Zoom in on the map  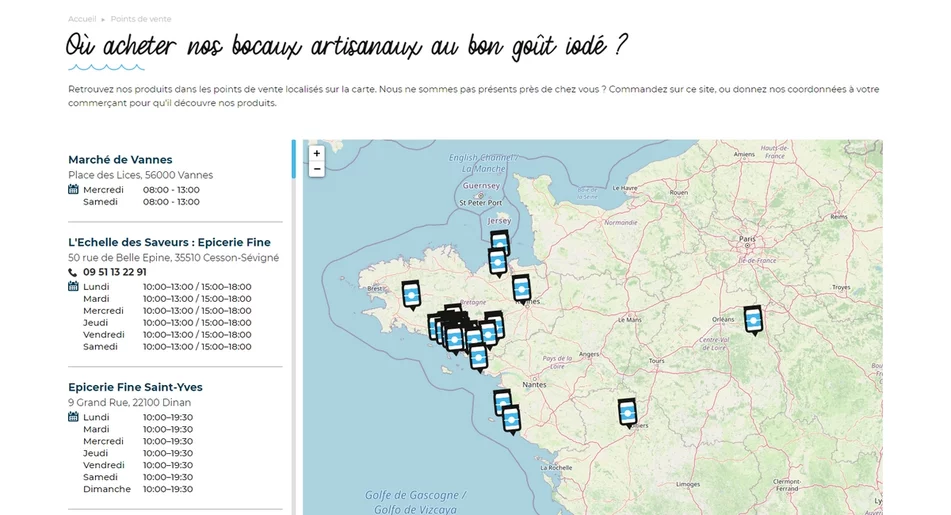[x=317, y=154]
